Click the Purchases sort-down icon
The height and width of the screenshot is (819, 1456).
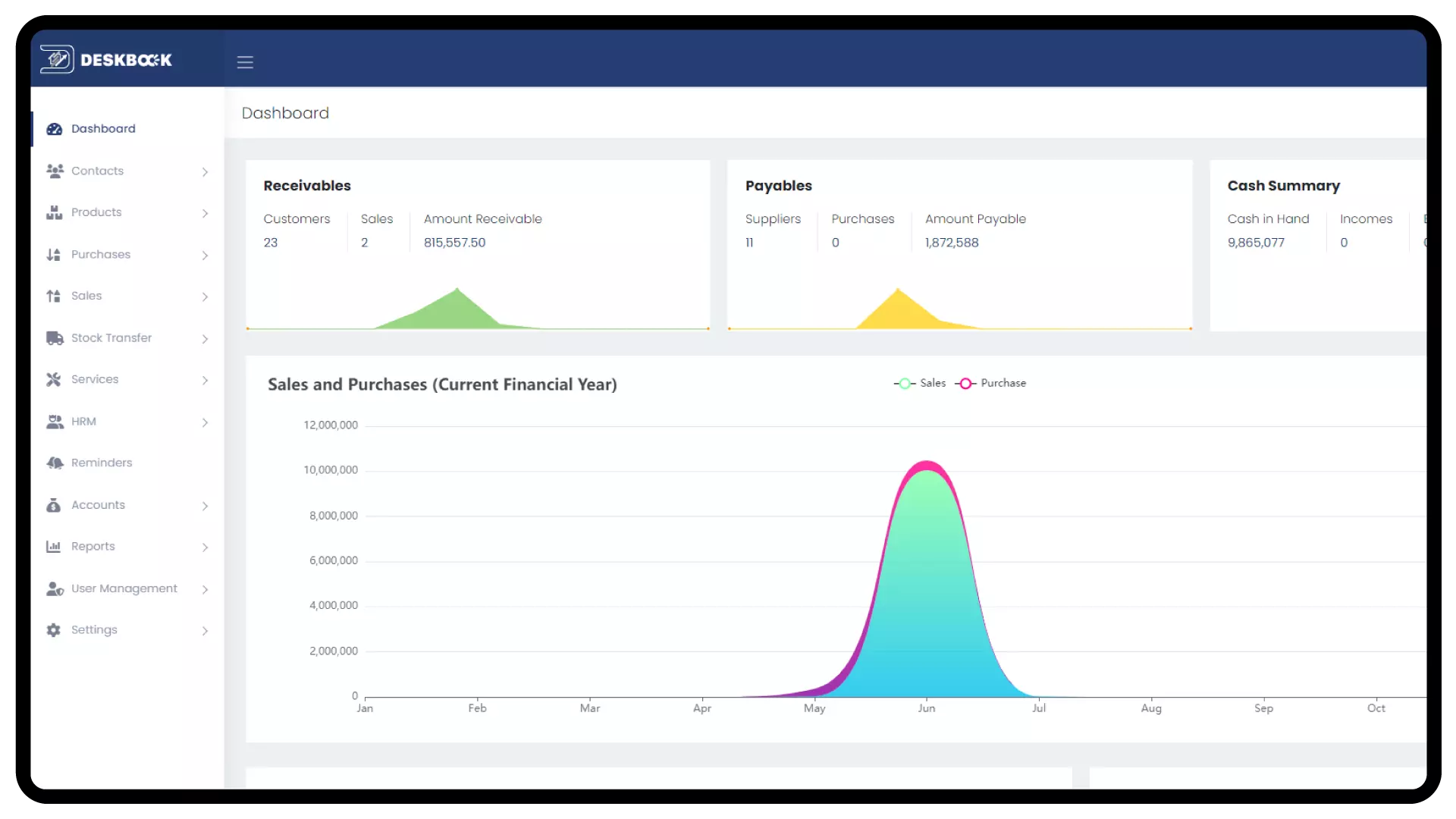(x=53, y=255)
